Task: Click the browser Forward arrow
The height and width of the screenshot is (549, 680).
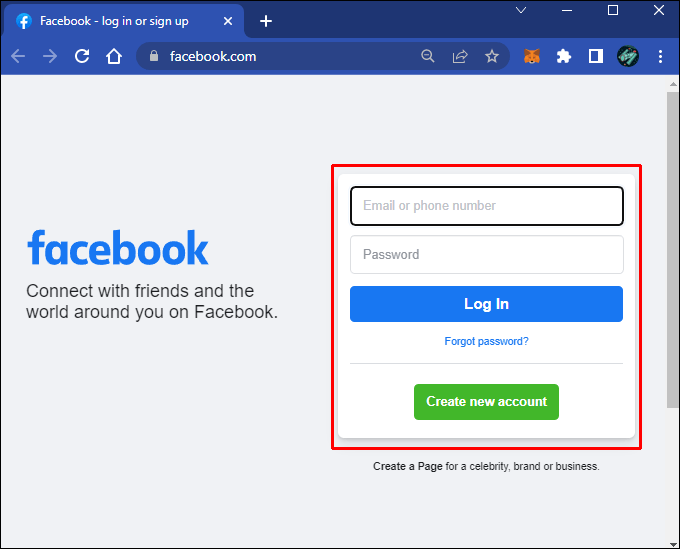Action: pos(50,56)
